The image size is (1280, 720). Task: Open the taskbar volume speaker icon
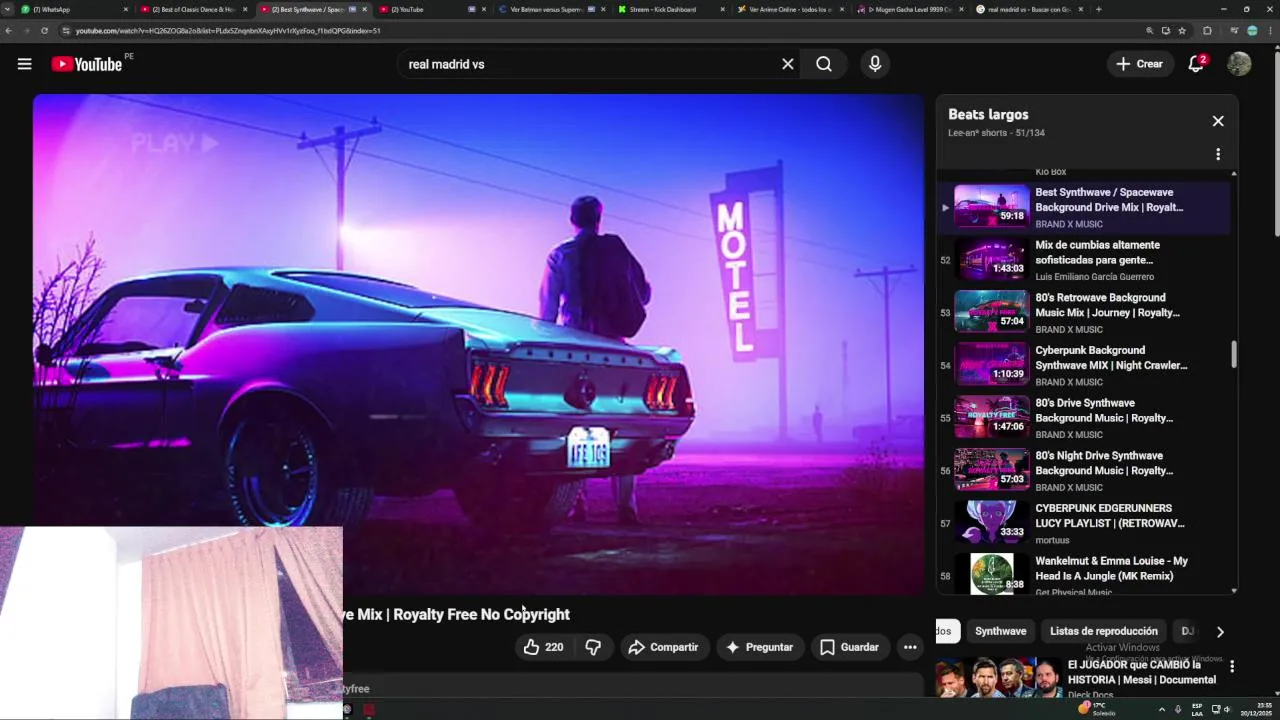tap(1229, 709)
